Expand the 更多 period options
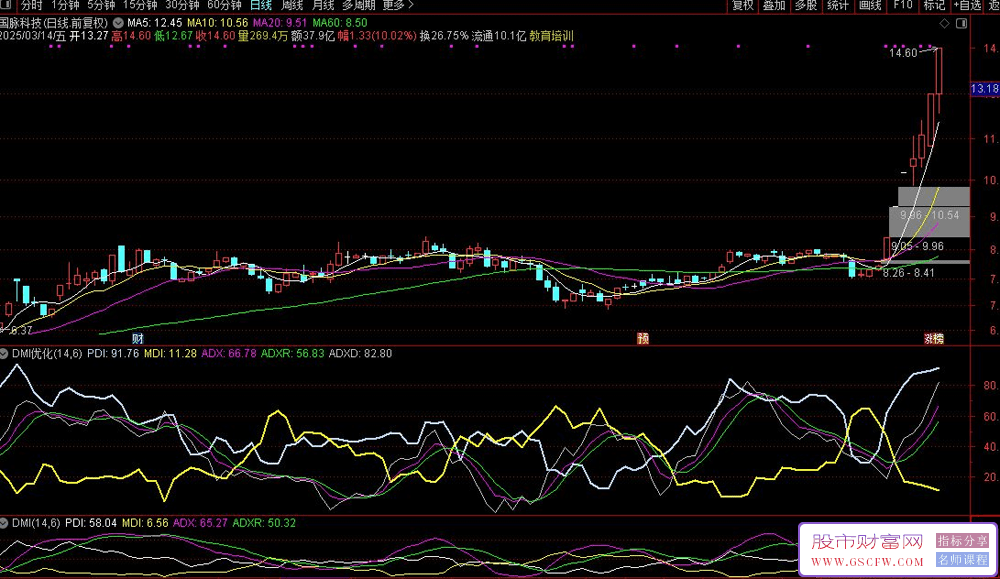Screen dimensions: 1000x579 [398, 6]
